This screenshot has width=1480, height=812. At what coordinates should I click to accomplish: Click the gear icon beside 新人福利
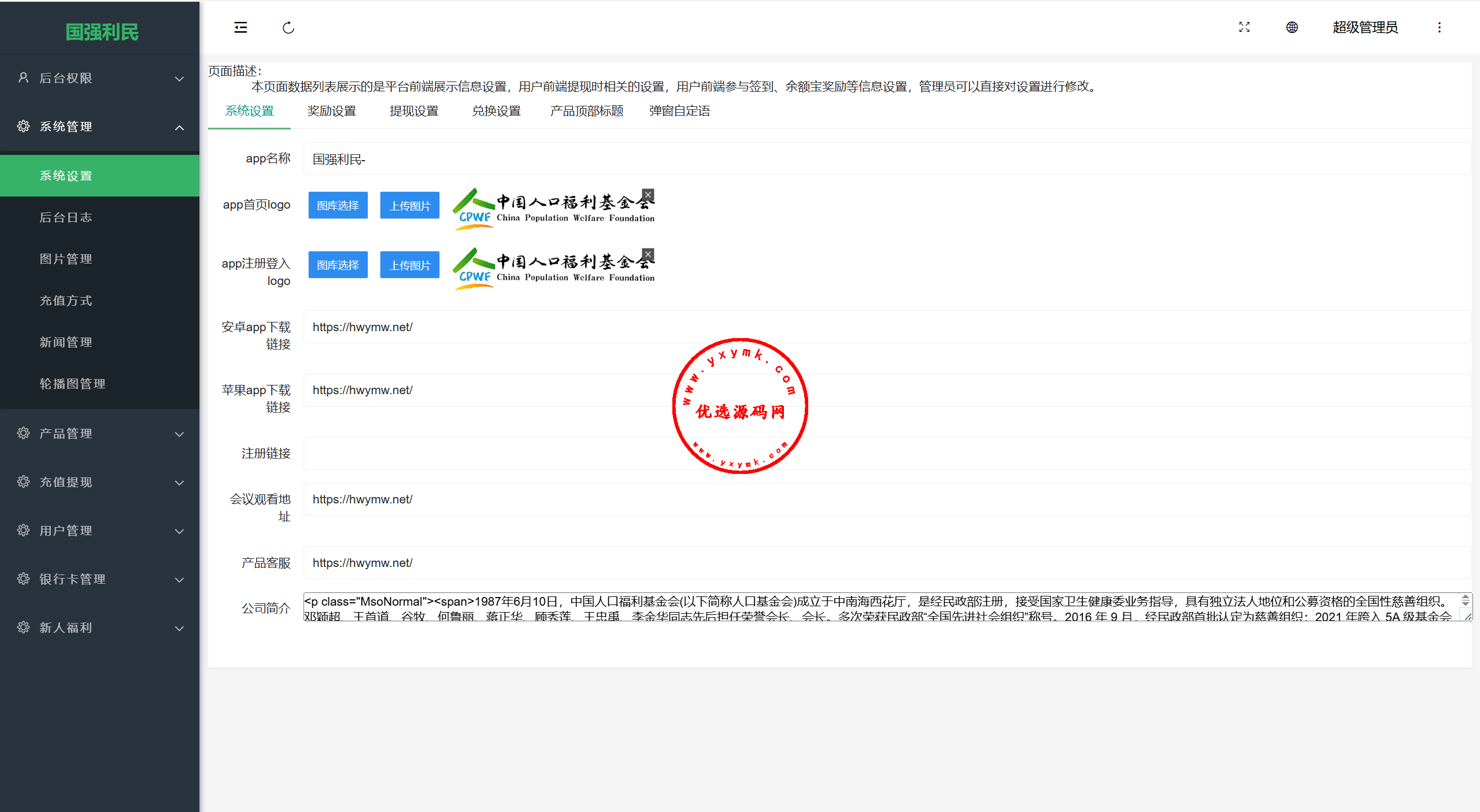pos(23,627)
